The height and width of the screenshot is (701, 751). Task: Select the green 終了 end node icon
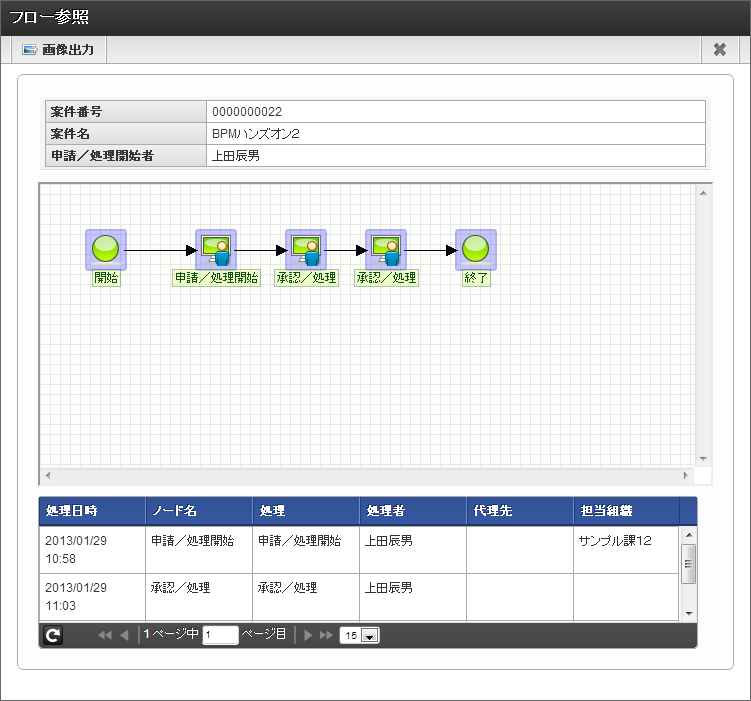476,249
